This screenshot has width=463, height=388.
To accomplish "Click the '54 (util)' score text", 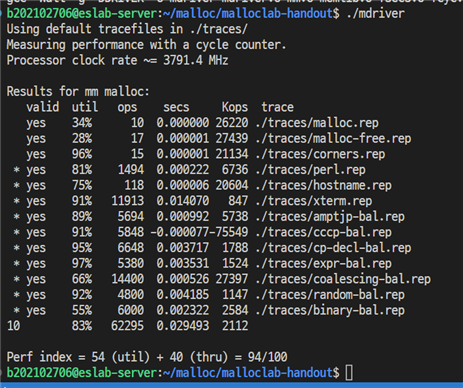I will coord(120,357).
